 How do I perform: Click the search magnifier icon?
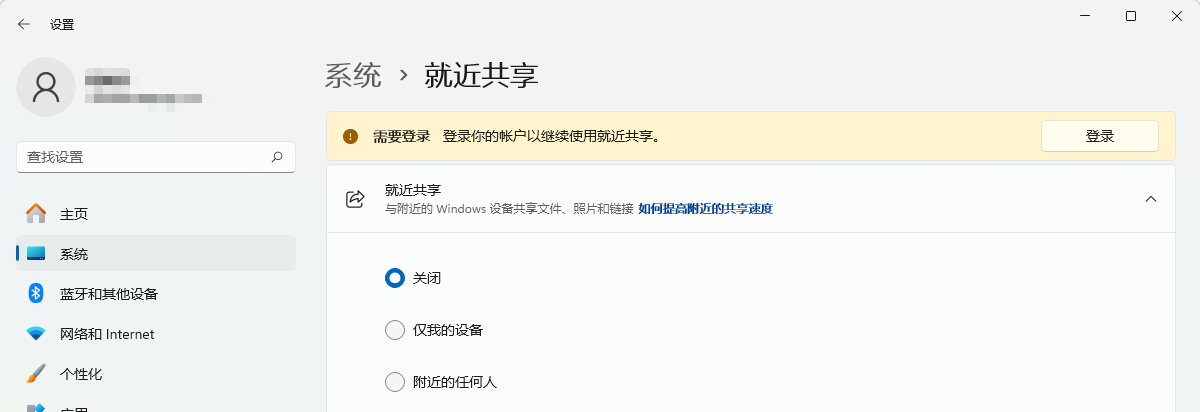[277, 157]
